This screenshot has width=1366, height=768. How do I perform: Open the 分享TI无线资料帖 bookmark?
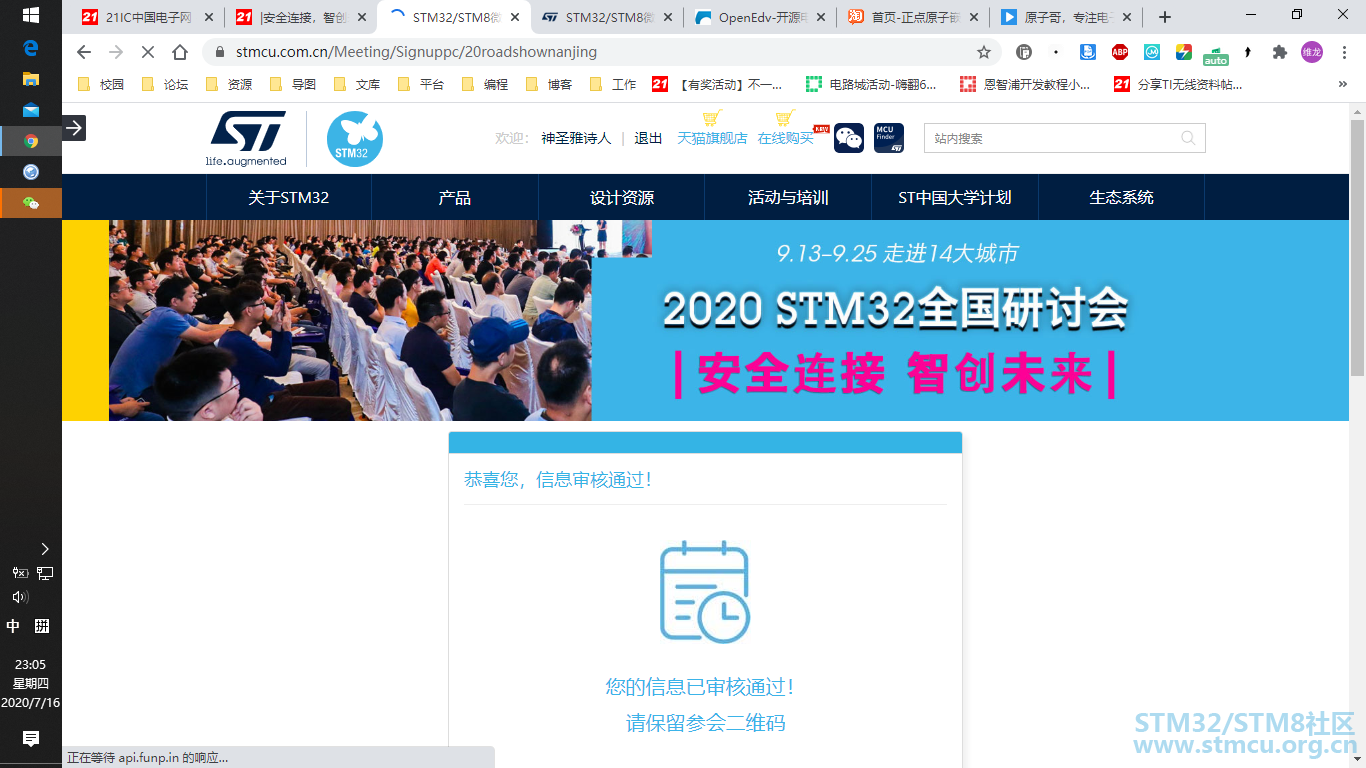tap(1179, 85)
